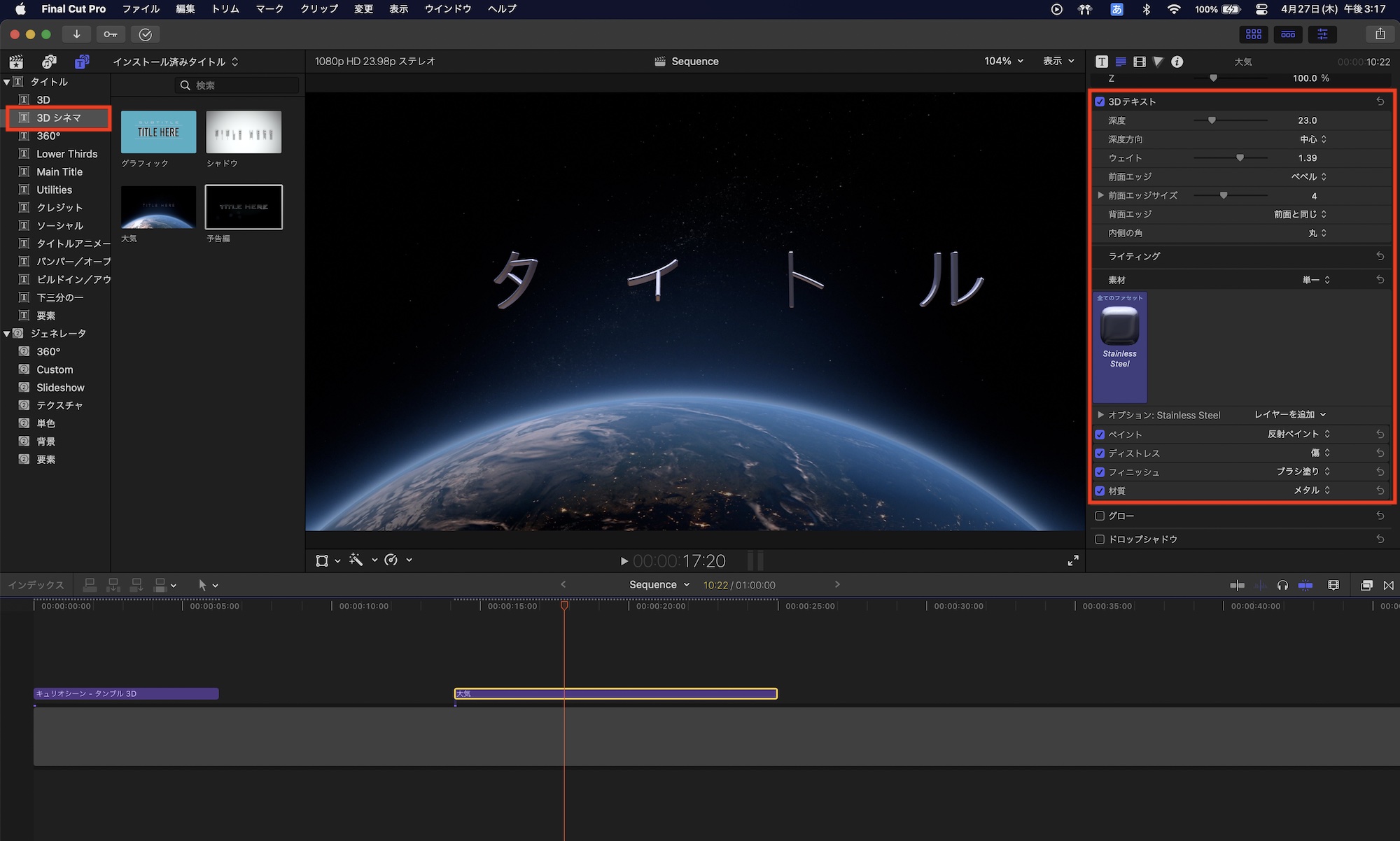Viewport: 1400px width, 841px height.
Task: Expand the オプション: Stainless Steel disclosure triangle
Action: tap(1100, 415)
